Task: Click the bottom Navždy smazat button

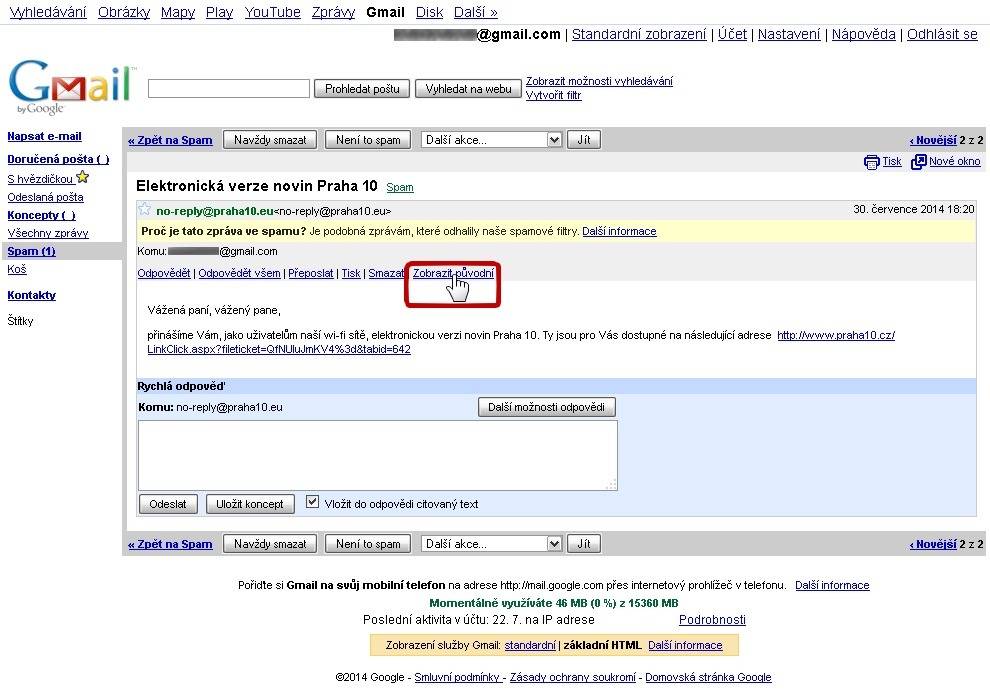Action: [x=270, y=544]
